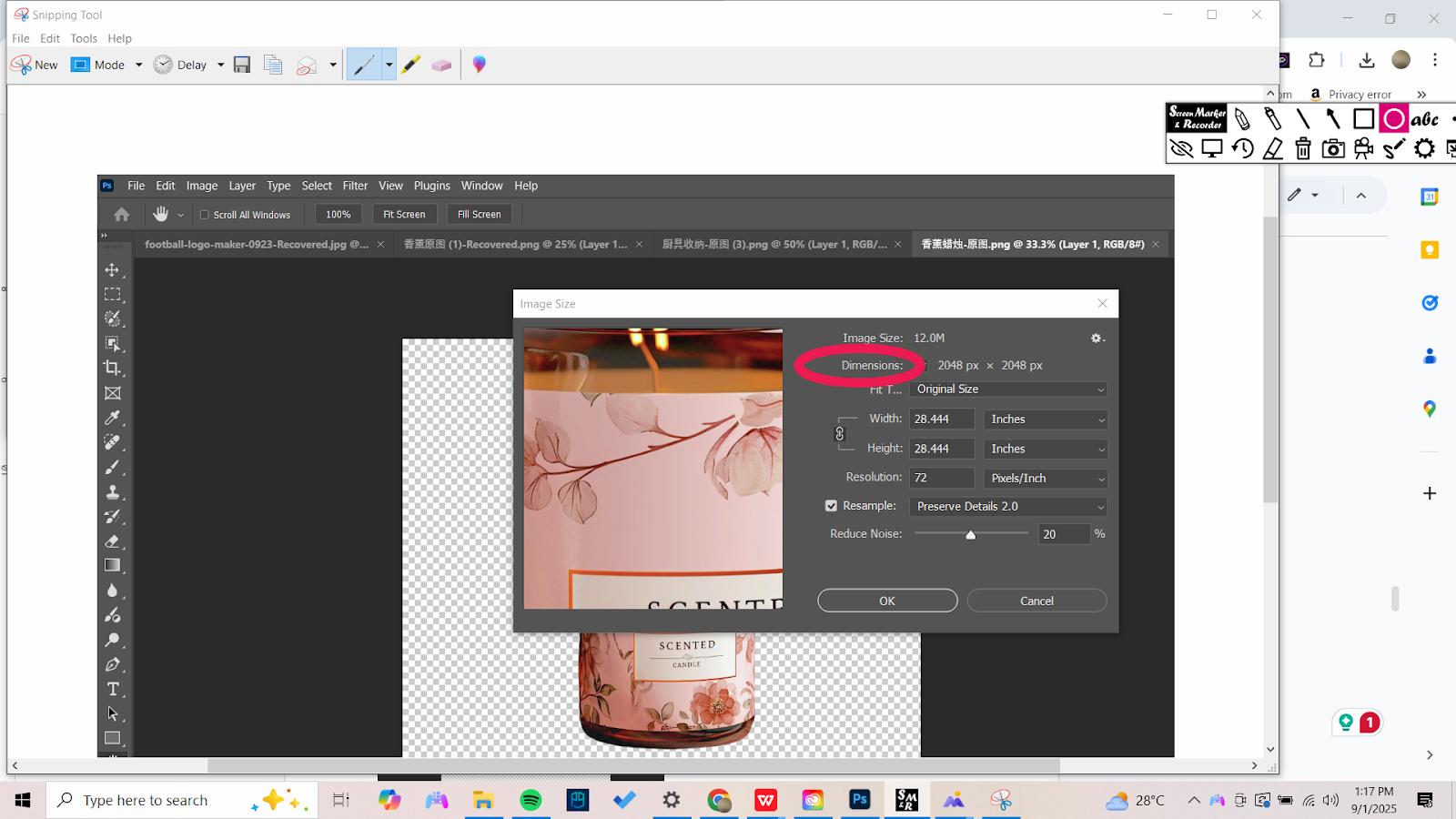Select the Frame tool
The image size is (1456, 819).
(112, 393)
